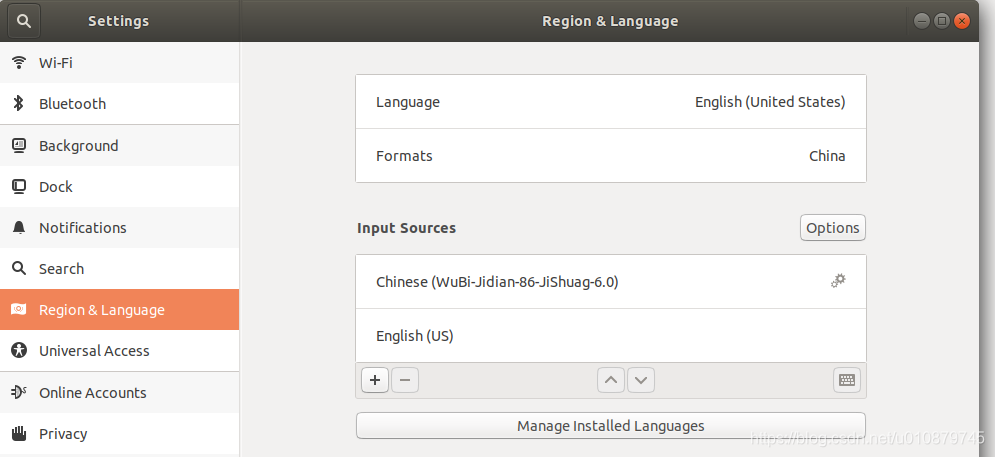Minimize the Settings window
This screenshot has width=995, height=457.
921,21
